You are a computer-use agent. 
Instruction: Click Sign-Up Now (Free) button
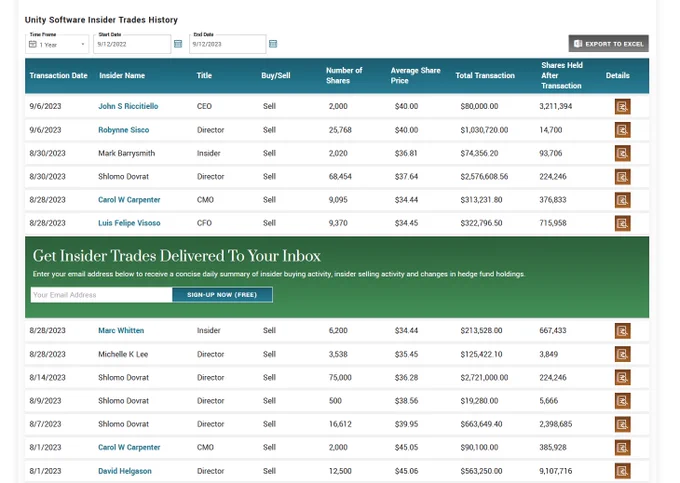pyautogui.click(x=222, y=295)
